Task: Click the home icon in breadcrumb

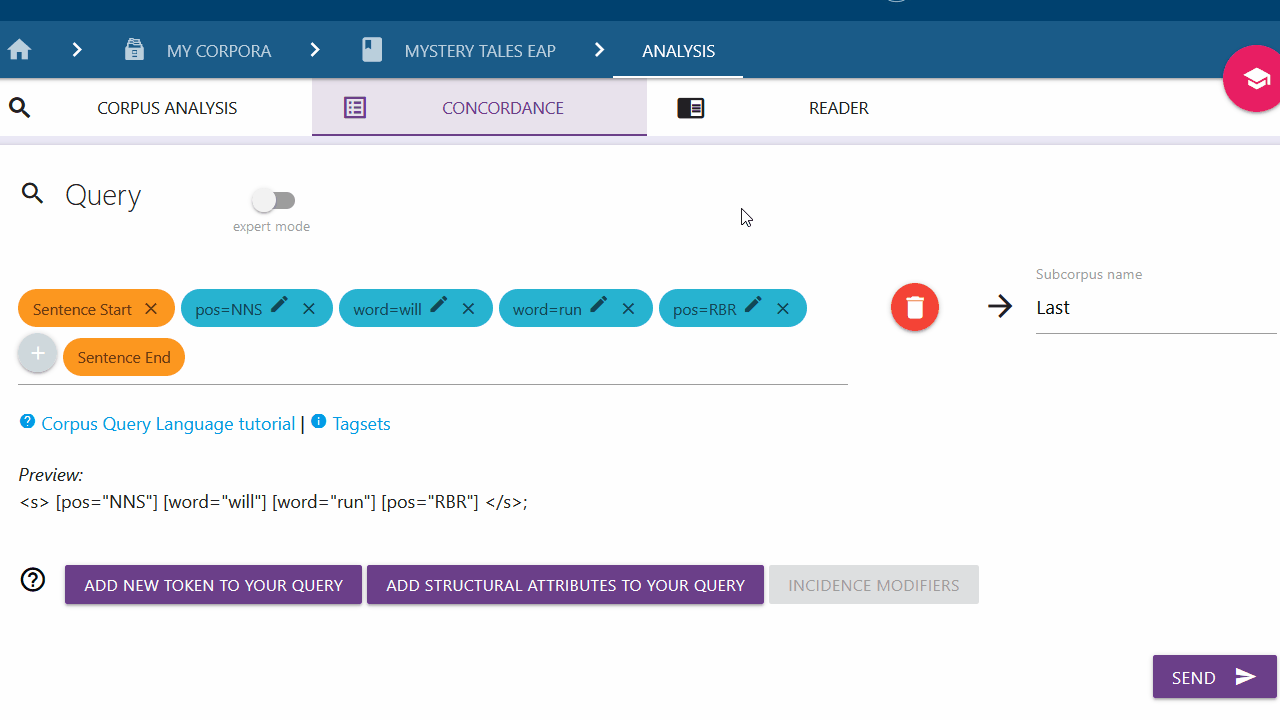Action: pos(19,50)
